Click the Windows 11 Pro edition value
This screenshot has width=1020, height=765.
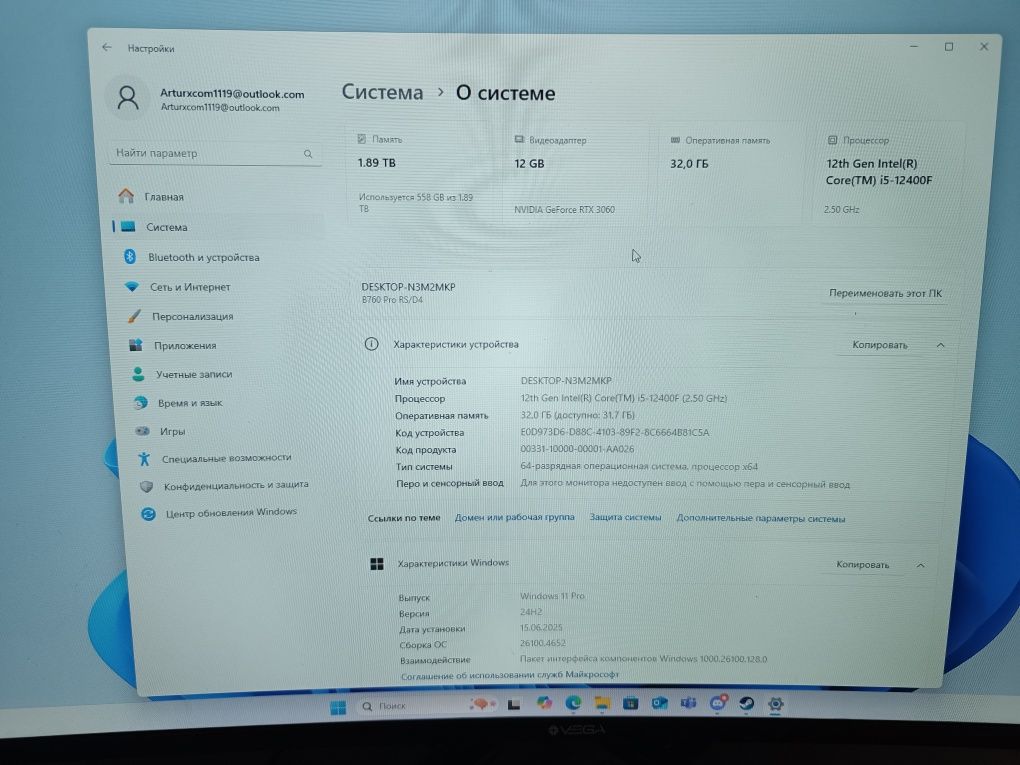(x=552, y=596)
